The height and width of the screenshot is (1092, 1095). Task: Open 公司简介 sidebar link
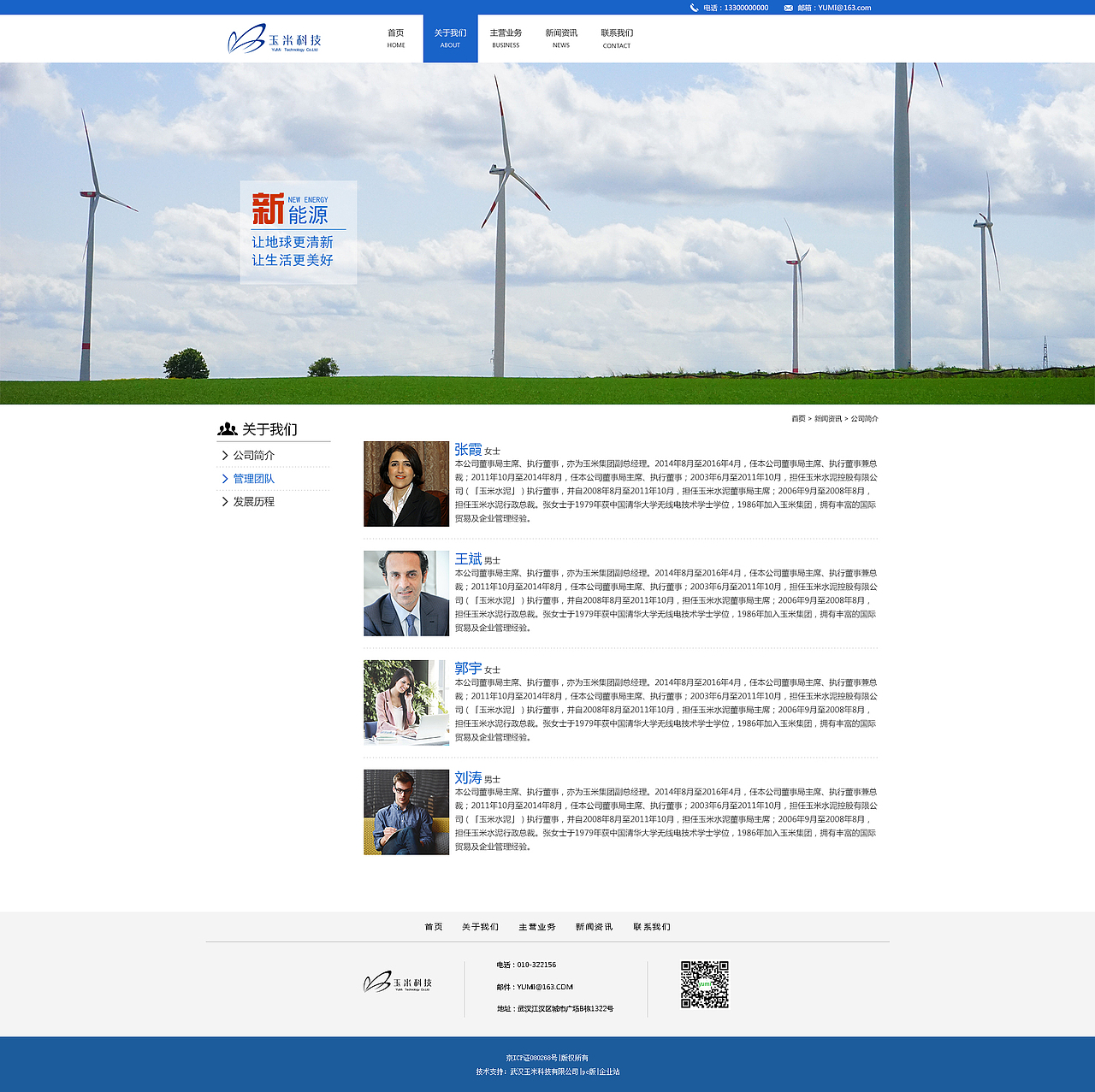tap(254, 456)
